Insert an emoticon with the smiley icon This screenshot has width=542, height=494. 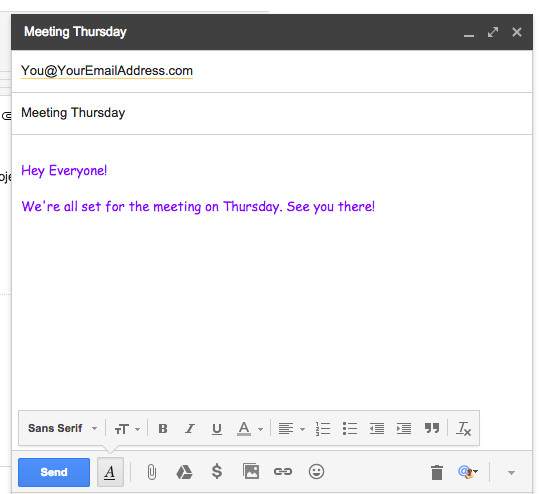tap(316, 472)
